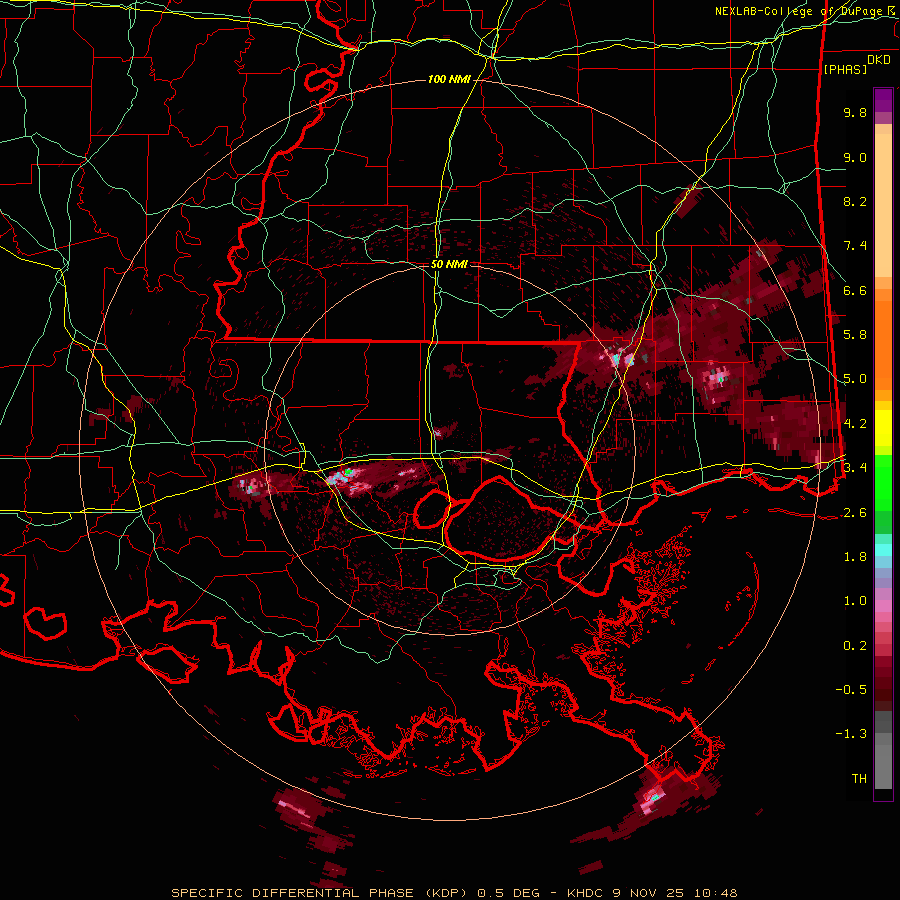
Task: Click the [PHAS] legend unit label
Action: pyautogui.click(x=845, y=69)
